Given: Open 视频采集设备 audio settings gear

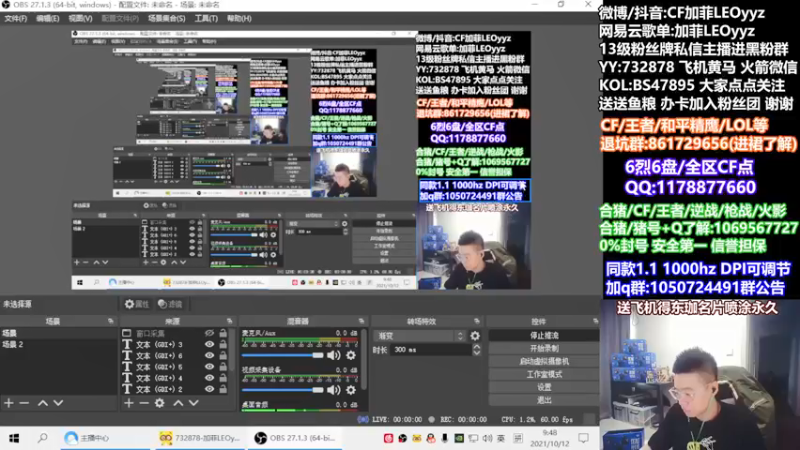Looking at the screenshot, I should tap(351, 390).
